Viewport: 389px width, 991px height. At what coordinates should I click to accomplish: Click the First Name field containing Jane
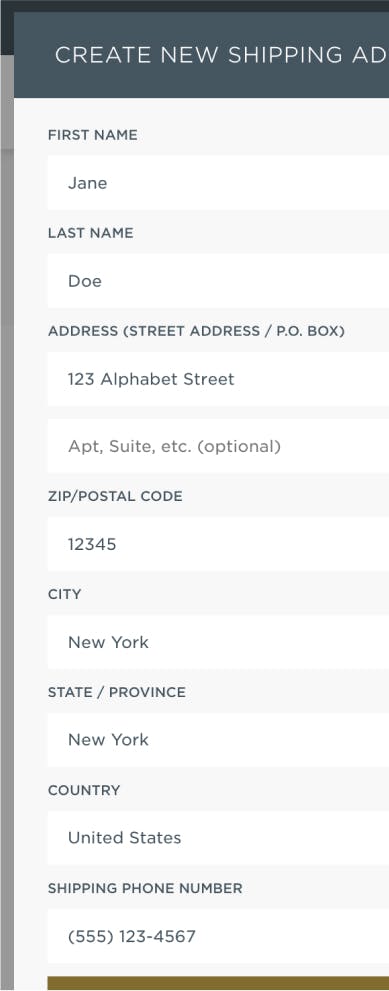point(218,183)
